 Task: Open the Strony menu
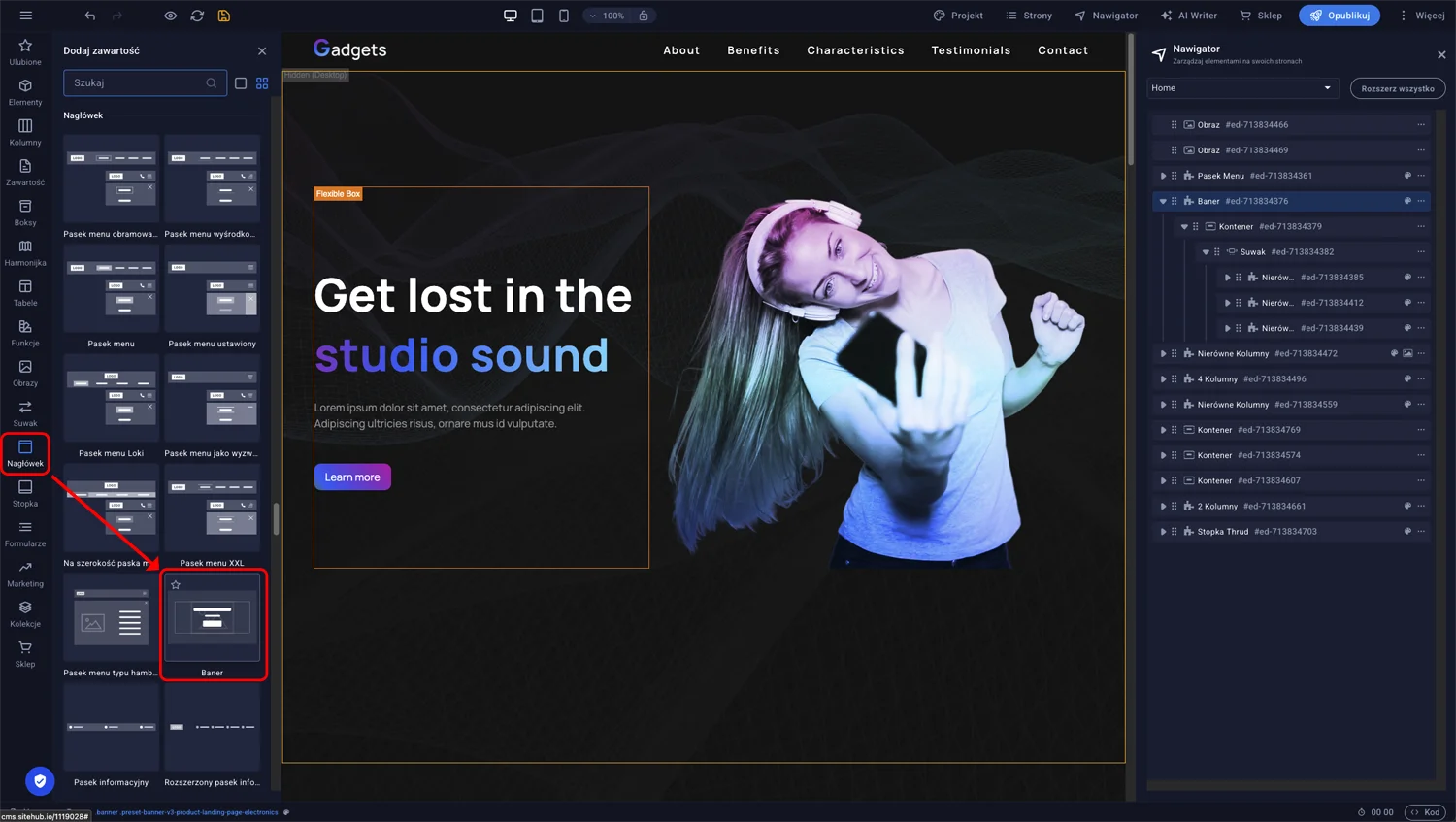coord(1029,16)
